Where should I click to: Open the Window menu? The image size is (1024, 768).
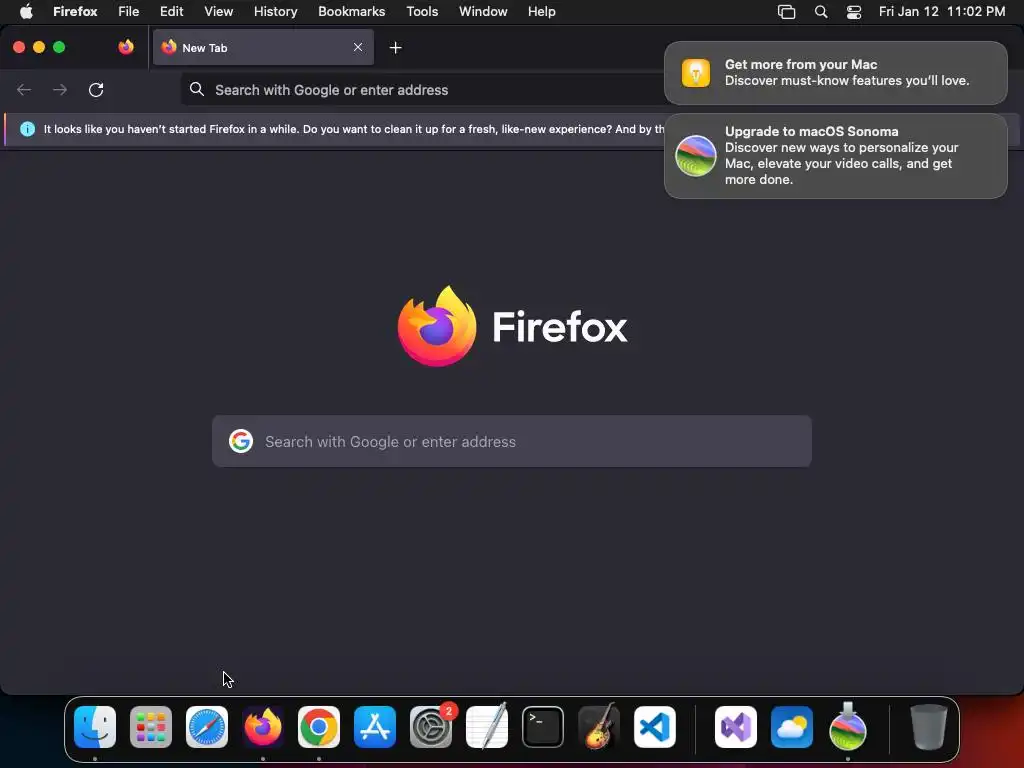483,12
